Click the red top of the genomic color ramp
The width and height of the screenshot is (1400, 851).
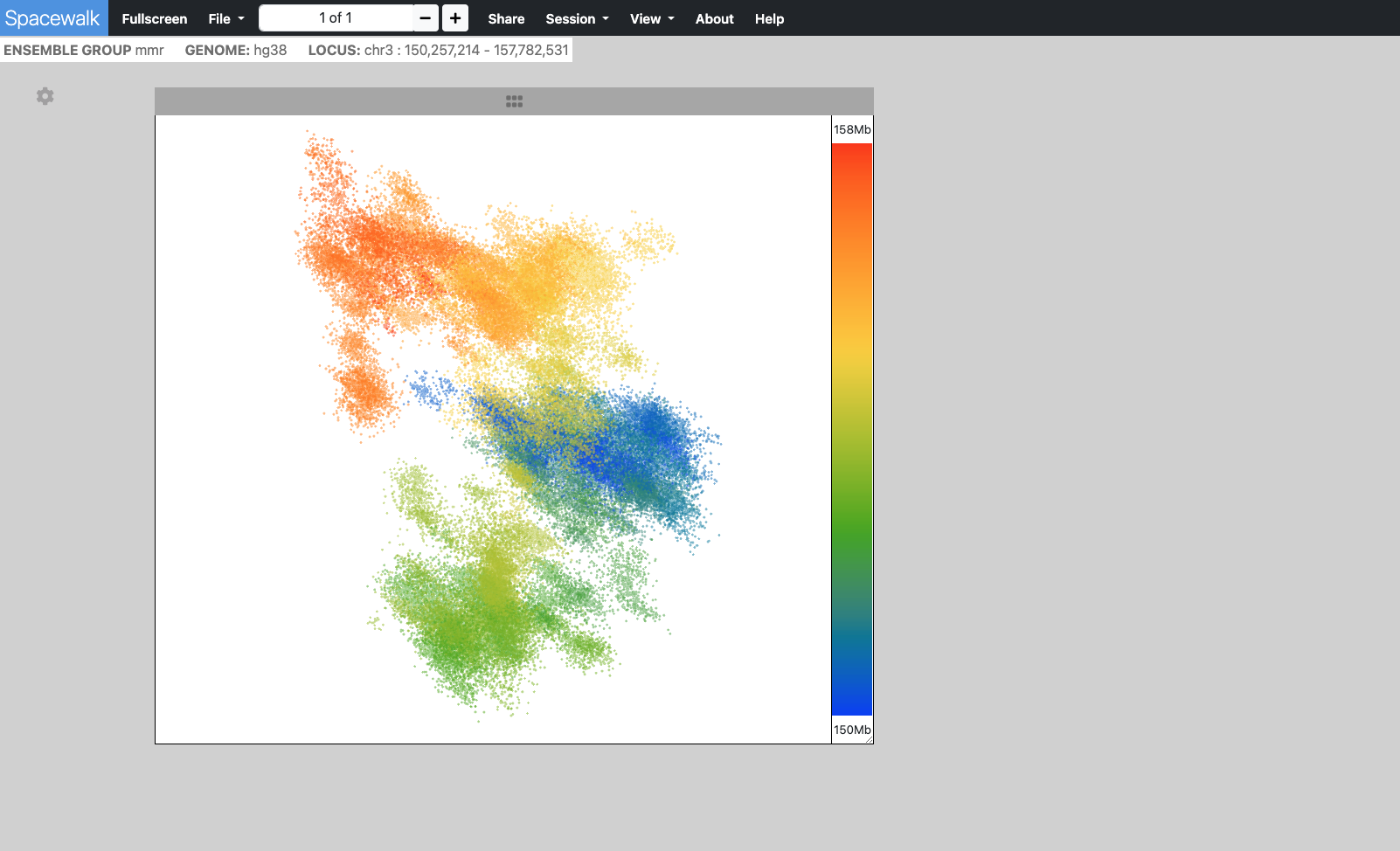tap(851, 153)
